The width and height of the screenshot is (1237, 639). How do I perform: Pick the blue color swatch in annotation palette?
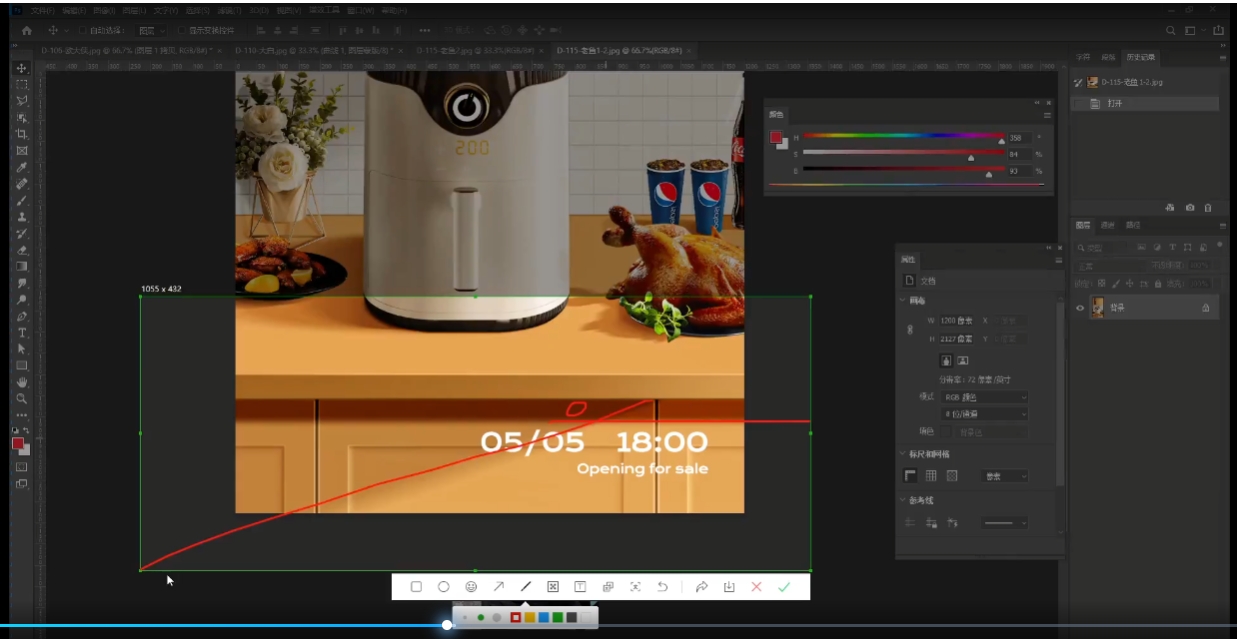tap(543, 618)
